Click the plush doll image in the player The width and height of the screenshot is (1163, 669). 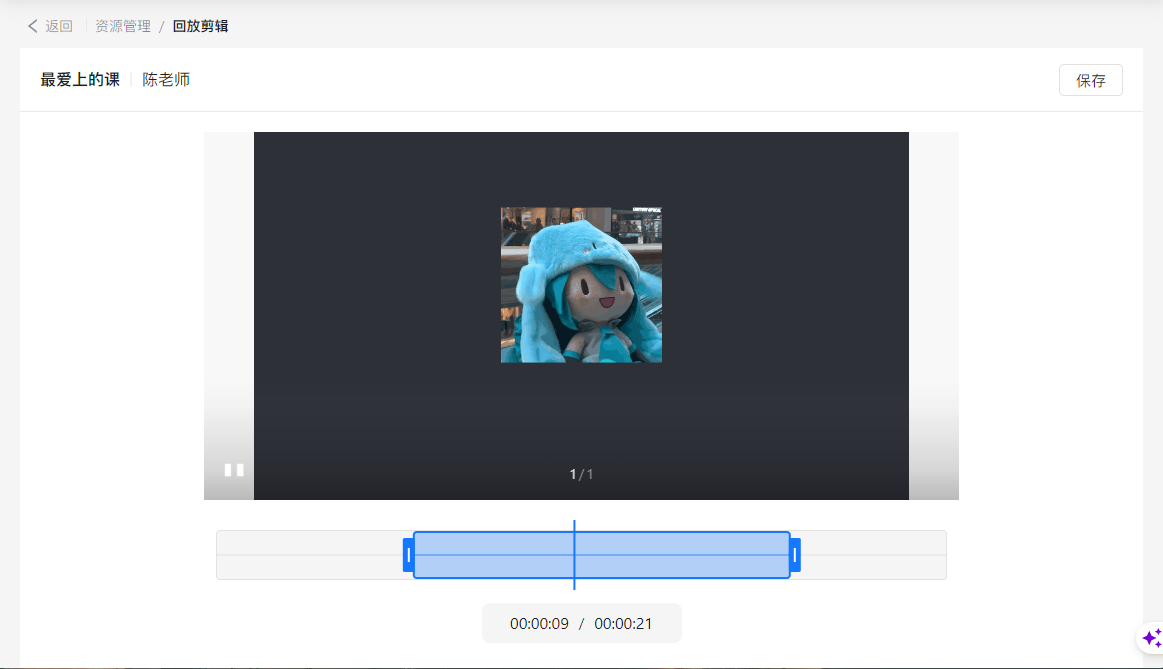[581, 285]
